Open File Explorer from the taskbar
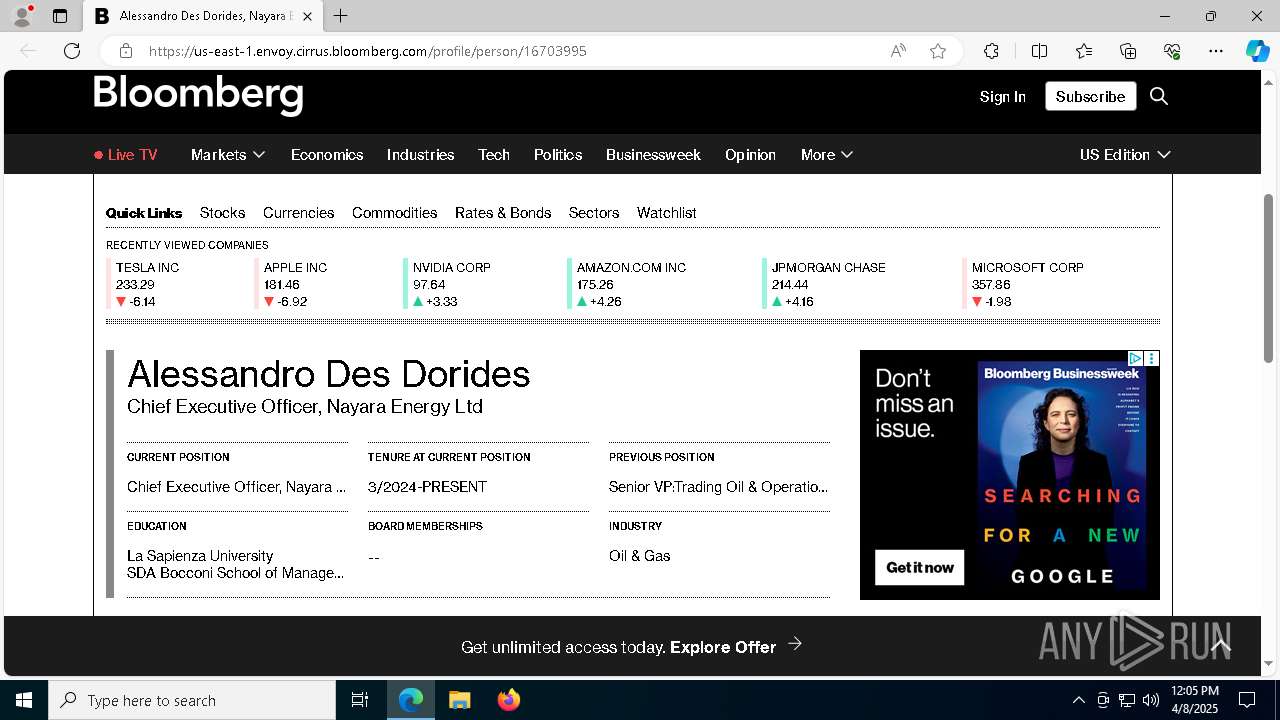 coord(459,700)
